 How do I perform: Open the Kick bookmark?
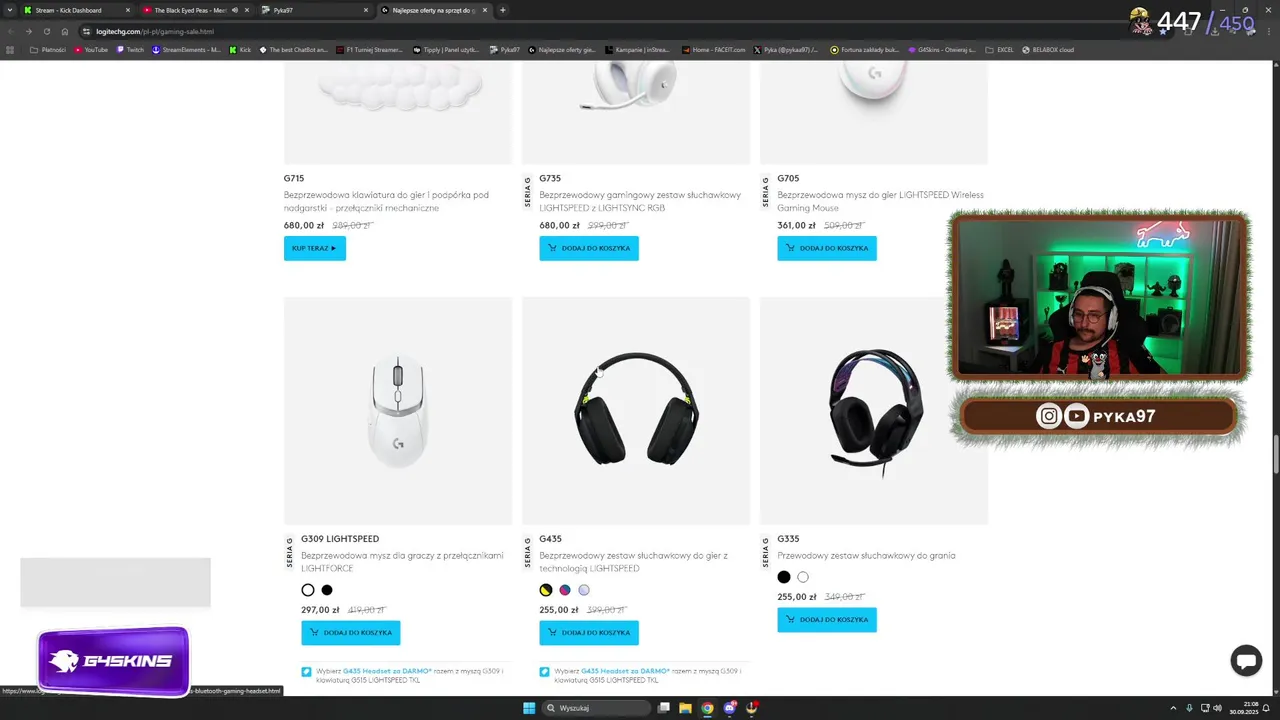coord(240,49)
